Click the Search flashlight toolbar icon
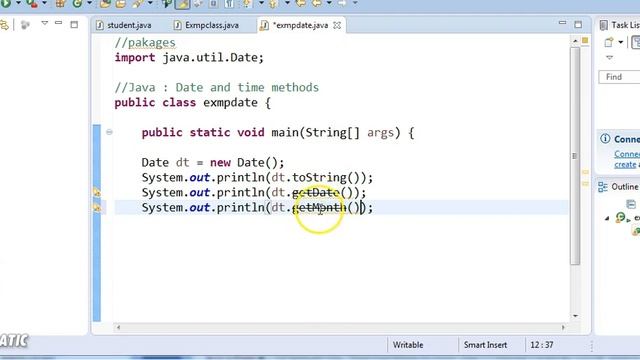 [137, 4]
